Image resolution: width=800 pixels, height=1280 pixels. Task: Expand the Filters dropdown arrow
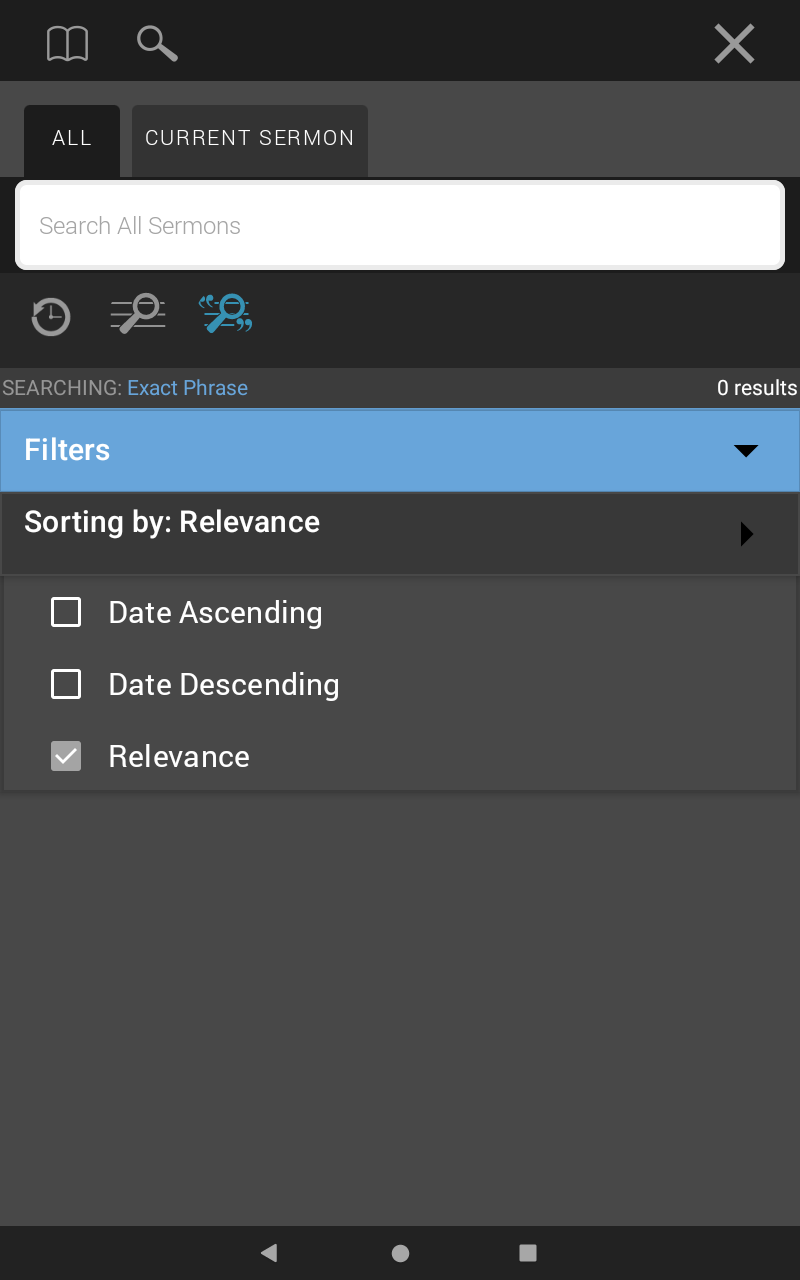(x=746, y=451)
